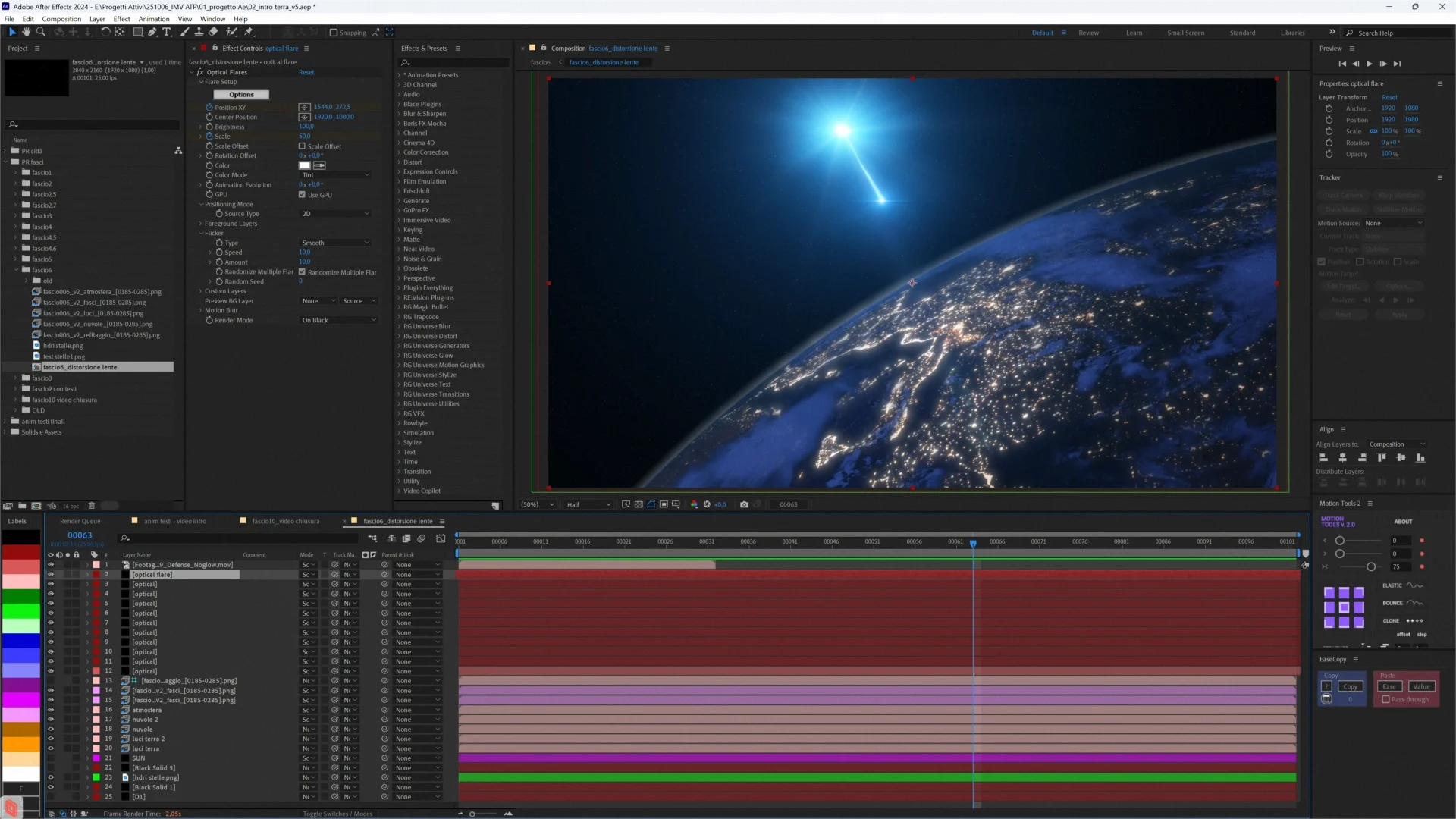Enable the Snapping checkbox

pos(334,33)
